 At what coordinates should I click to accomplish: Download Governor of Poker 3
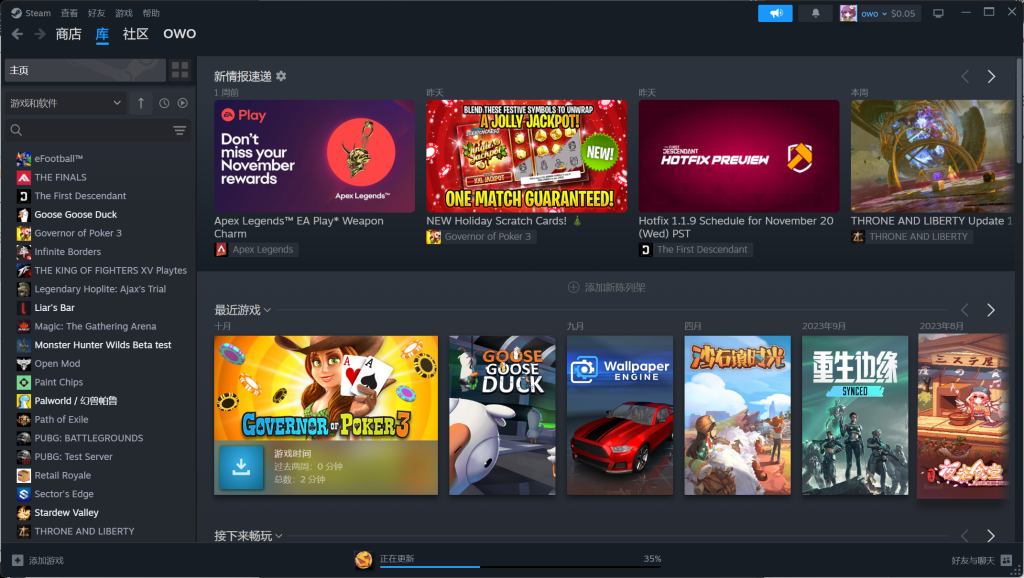pos(241,468)
